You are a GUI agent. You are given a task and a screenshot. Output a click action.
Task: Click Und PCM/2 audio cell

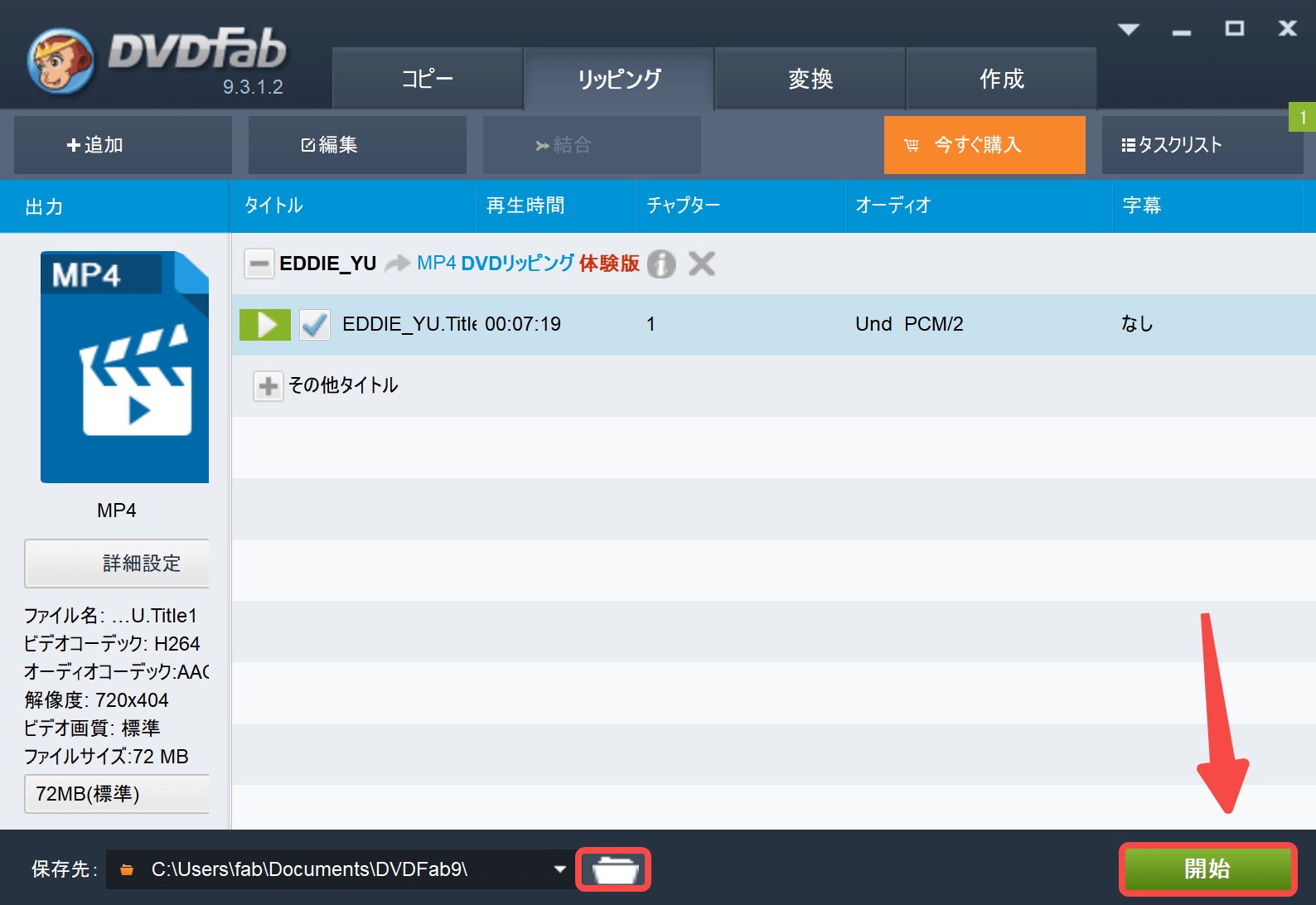[909, 324]
